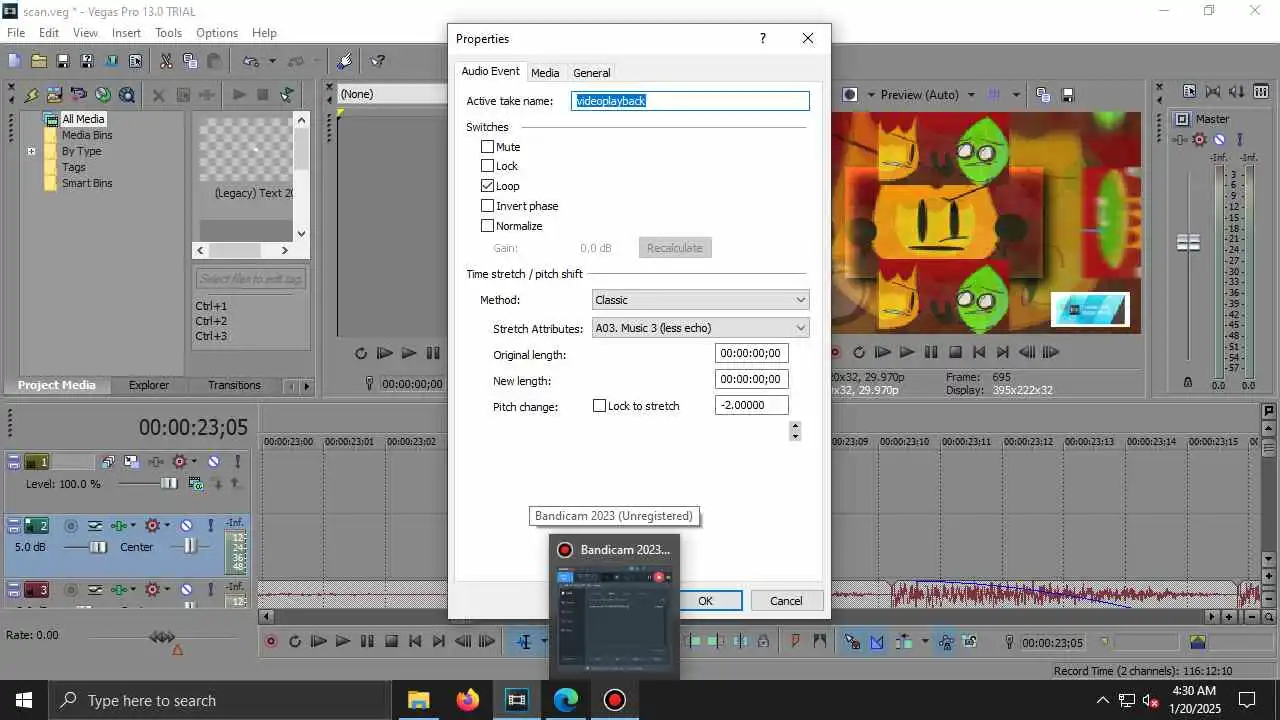Click Remove unused media lightning icon
Viewport: 1280px width, 720px height.
[x=31, y=95]
